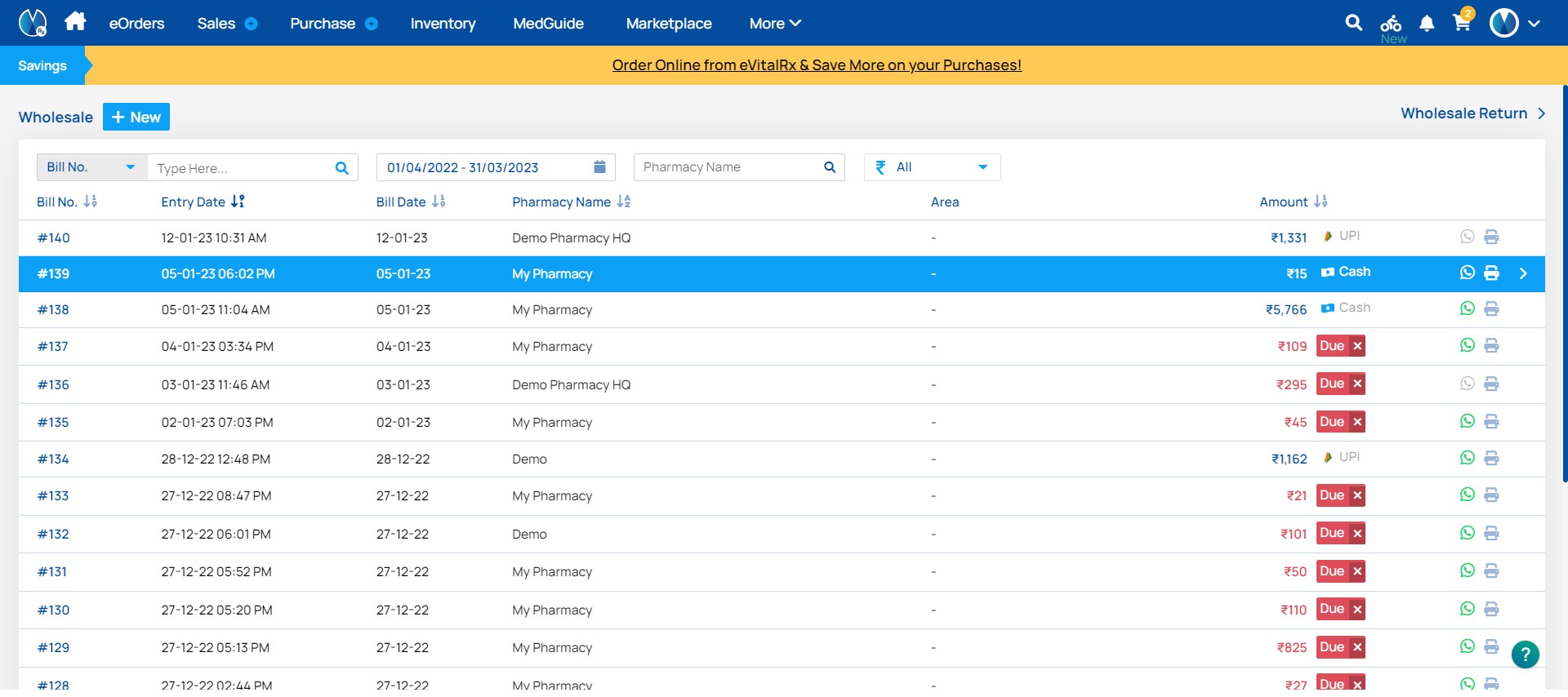Image resolution: width=1568 pixels, height=697 pixels.
Task: Open Purchase menu
Action: (x=323, y=24)
